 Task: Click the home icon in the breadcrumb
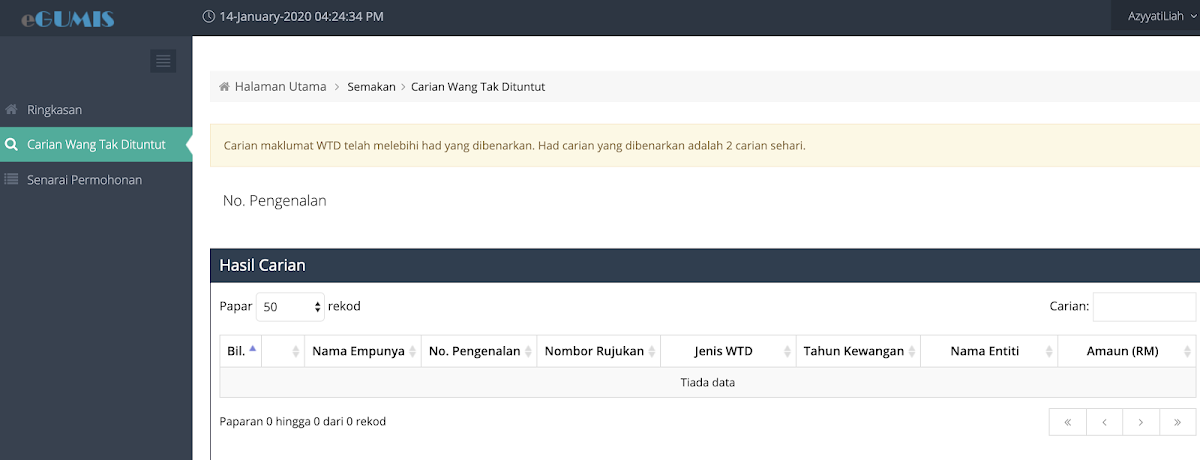click(x=224, y=87)
